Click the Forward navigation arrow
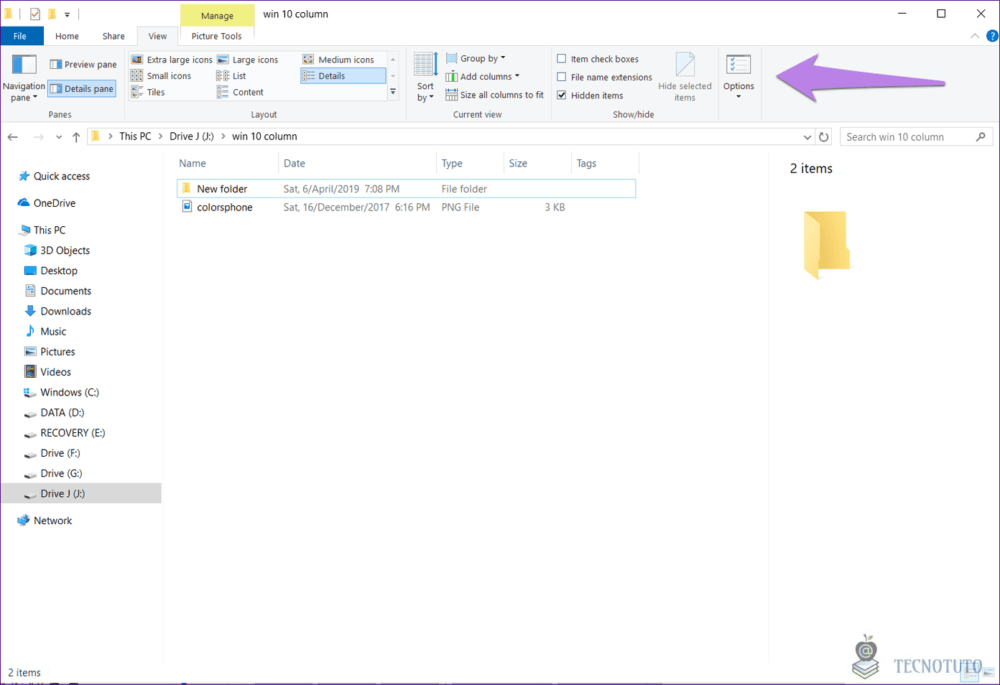This screenshot has width=1000, height=685. point(38,136)
